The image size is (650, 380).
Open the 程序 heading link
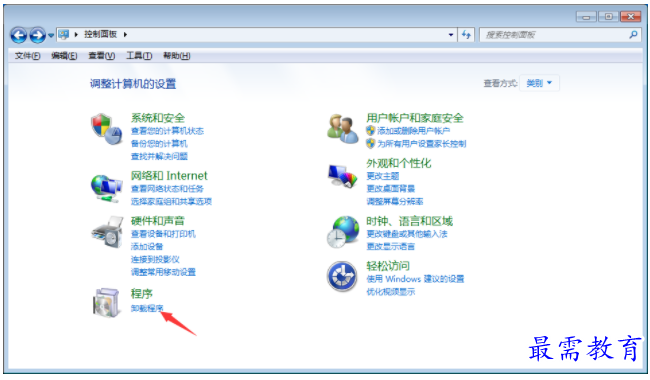(x=142, y=293)
